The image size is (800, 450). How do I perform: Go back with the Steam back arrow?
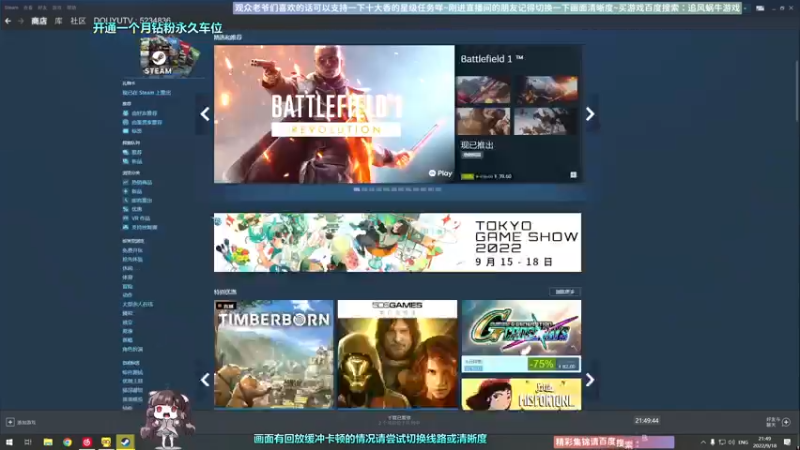tap(8, 21)
